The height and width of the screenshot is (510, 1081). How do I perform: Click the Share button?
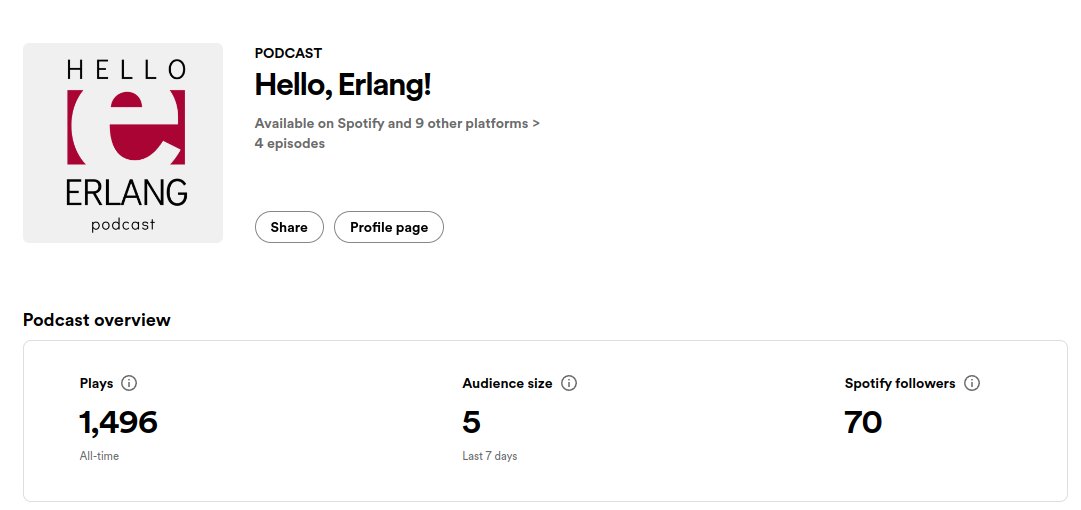(x=289, y=227)
